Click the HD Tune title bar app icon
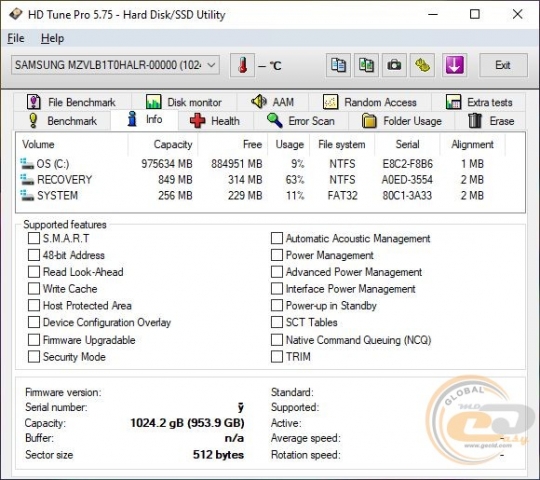The height and width of the screenshot is (480, 540). 15,14
